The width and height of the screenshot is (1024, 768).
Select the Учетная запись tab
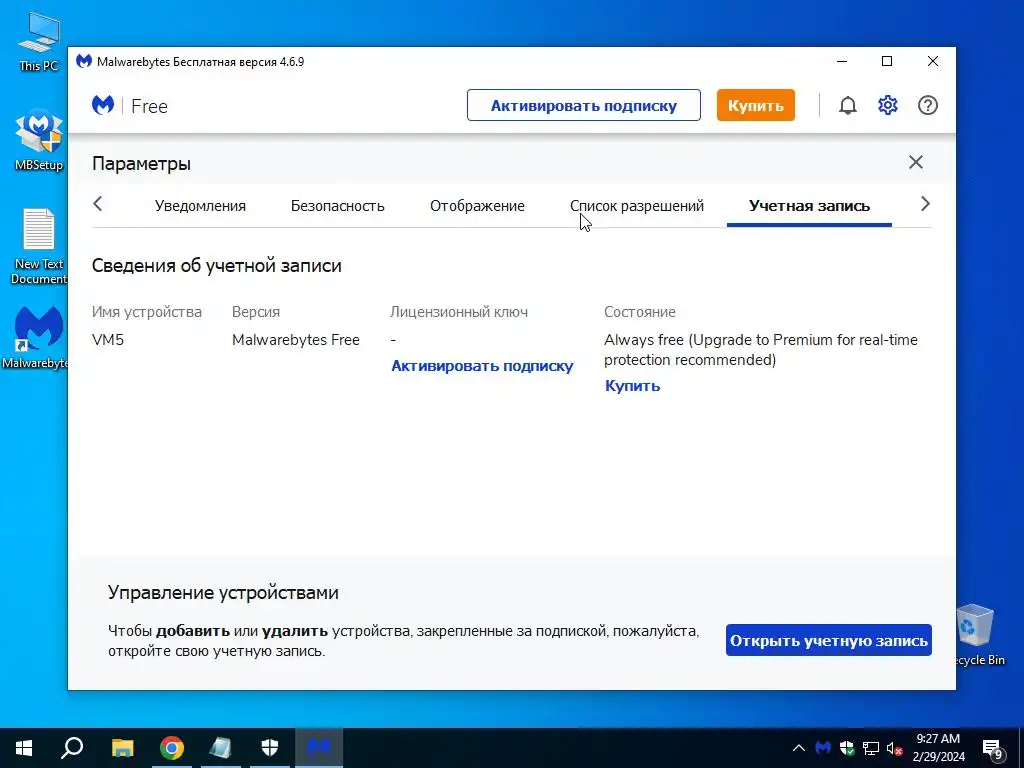point(809,206)
